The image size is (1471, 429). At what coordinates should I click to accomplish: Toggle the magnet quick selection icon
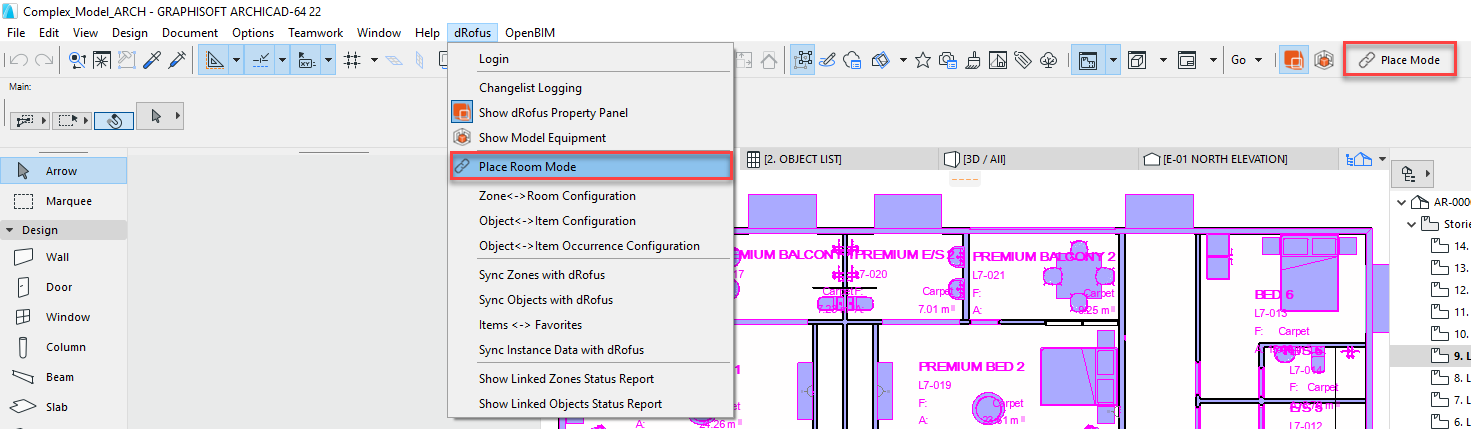point(114,120)
